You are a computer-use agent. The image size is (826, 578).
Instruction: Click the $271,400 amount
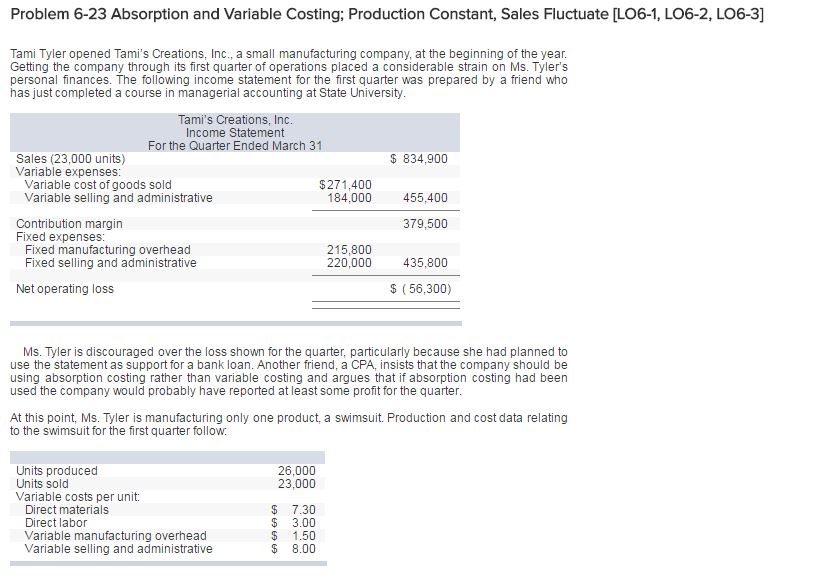(345, 185)
